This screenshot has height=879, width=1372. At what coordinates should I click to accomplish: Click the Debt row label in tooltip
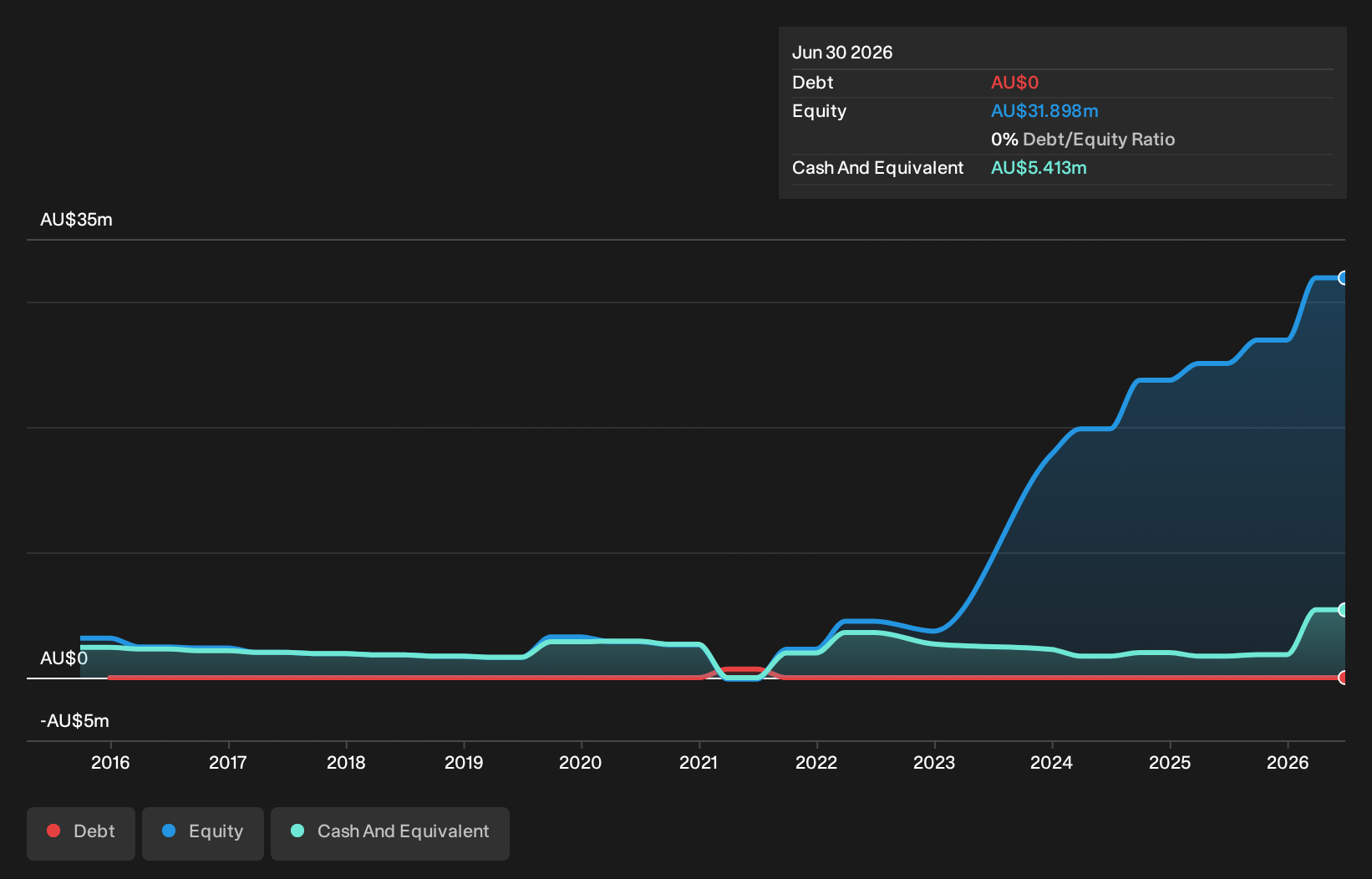click(813, 83)
